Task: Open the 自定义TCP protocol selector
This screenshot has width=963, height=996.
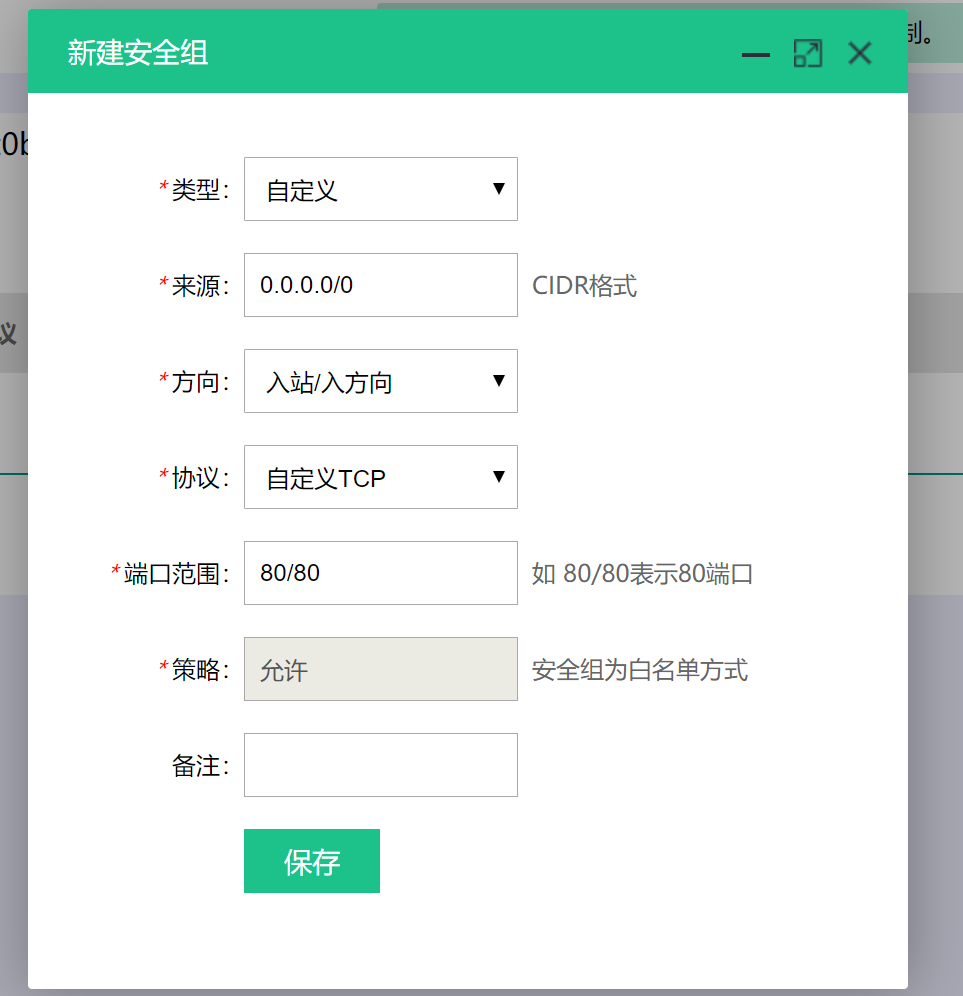Action: (380, 476)
